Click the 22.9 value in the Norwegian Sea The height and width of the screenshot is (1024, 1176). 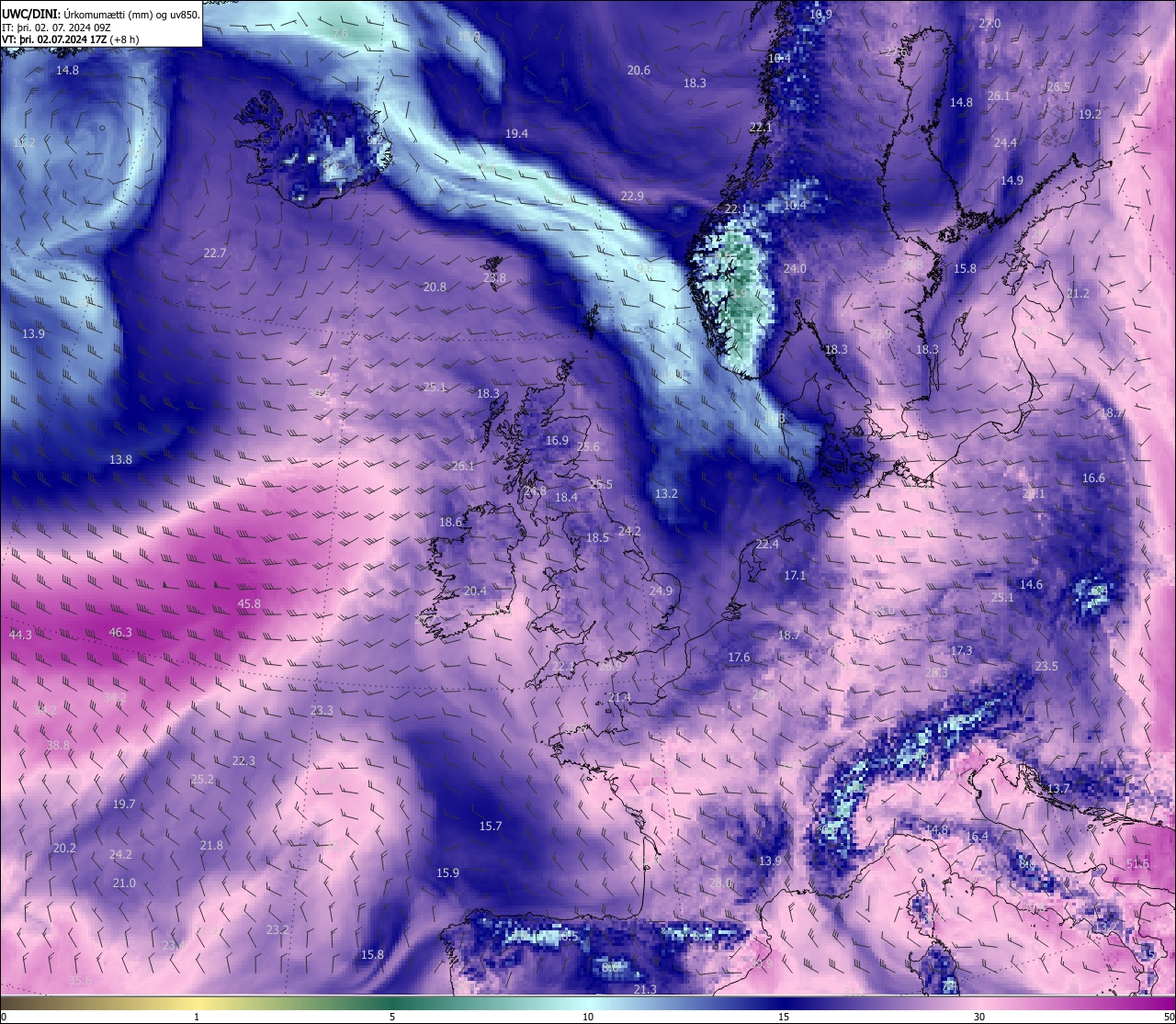click(x=632, y=196)
